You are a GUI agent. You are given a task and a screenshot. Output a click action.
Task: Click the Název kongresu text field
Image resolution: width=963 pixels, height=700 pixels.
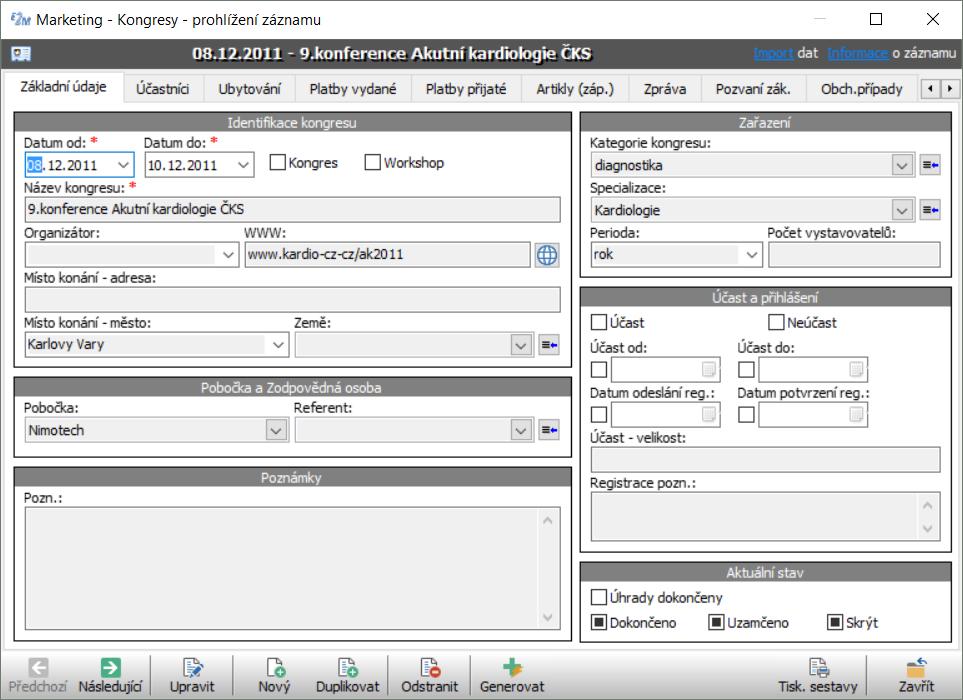(x=292, y=209)
